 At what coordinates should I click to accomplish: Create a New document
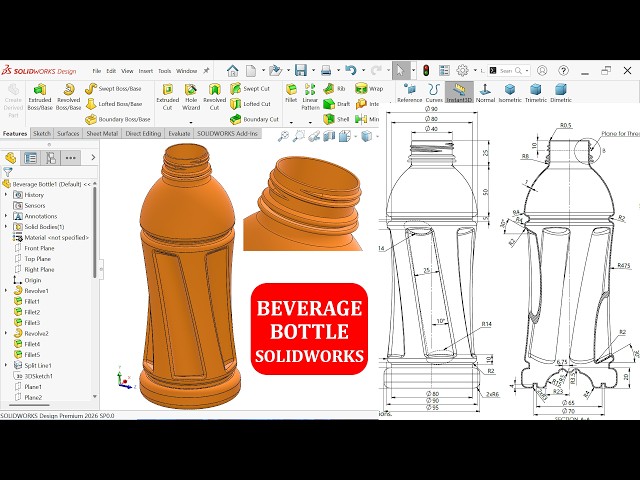pos(251,71)
